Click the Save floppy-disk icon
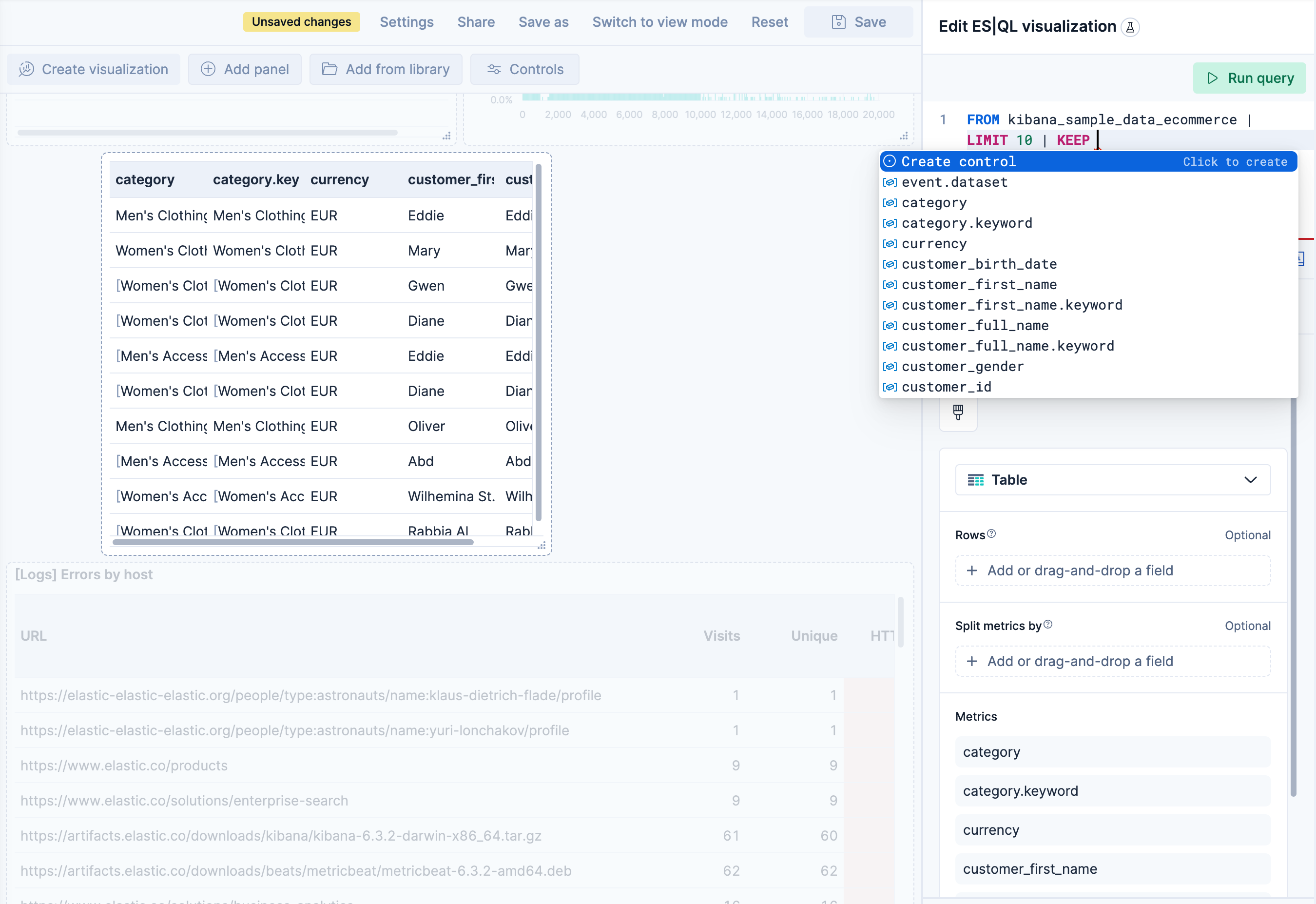This screenshot has width=1316, height=904. point(839,21)
